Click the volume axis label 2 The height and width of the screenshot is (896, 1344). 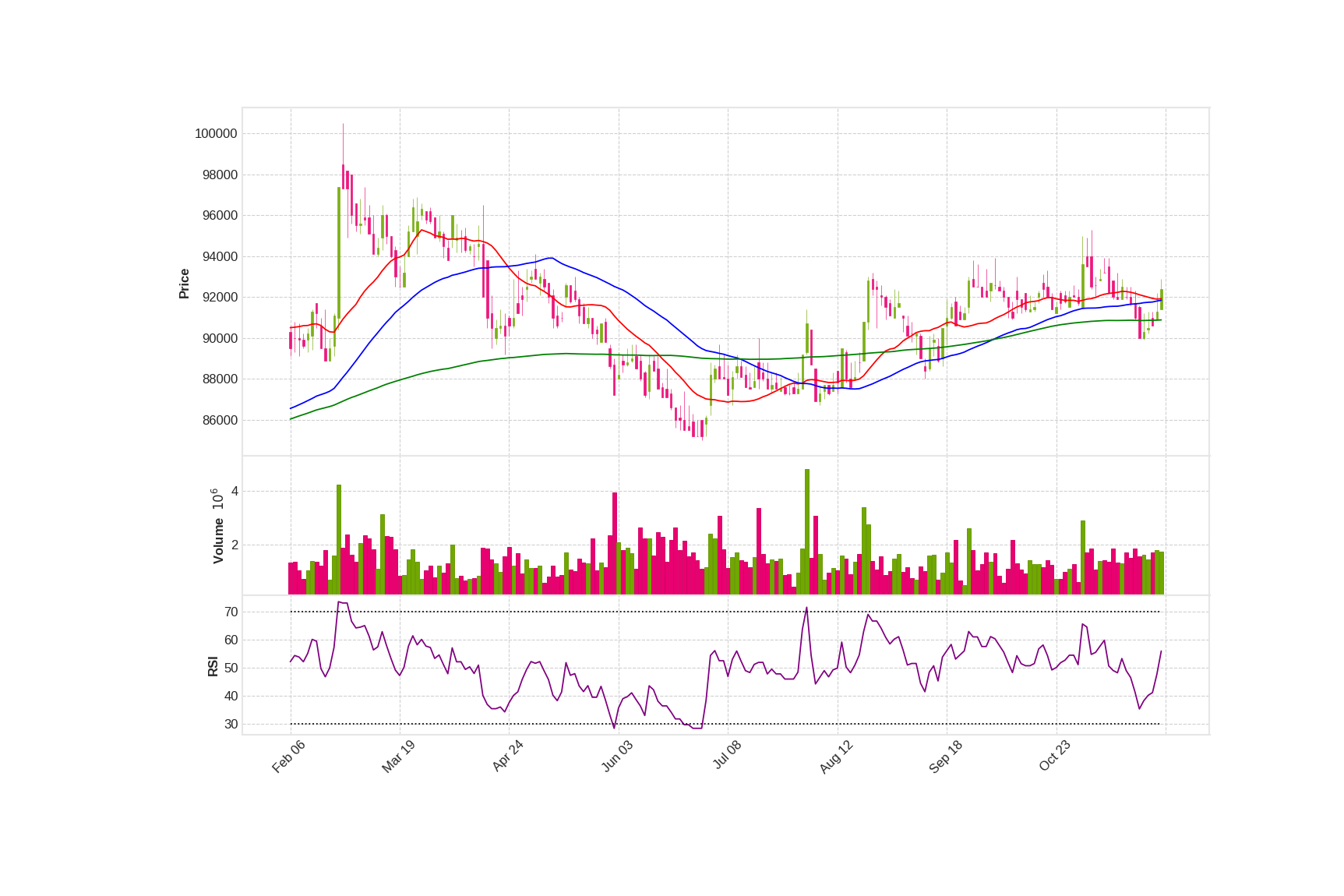pyautogui.click(x=235, y=545)
